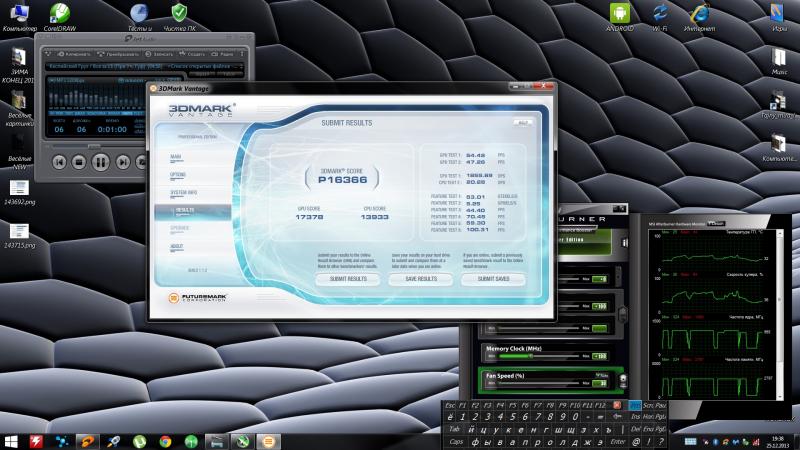
Task: Click the Futuremark Corporation logo
Action: point(197,297)
